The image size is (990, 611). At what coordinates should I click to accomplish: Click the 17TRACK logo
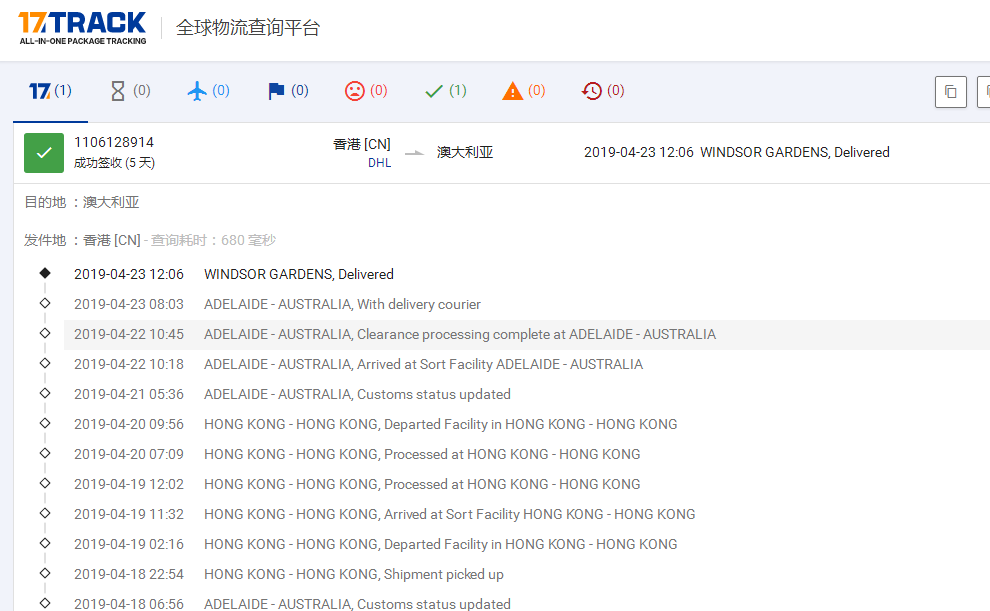[x=82, y=27]
